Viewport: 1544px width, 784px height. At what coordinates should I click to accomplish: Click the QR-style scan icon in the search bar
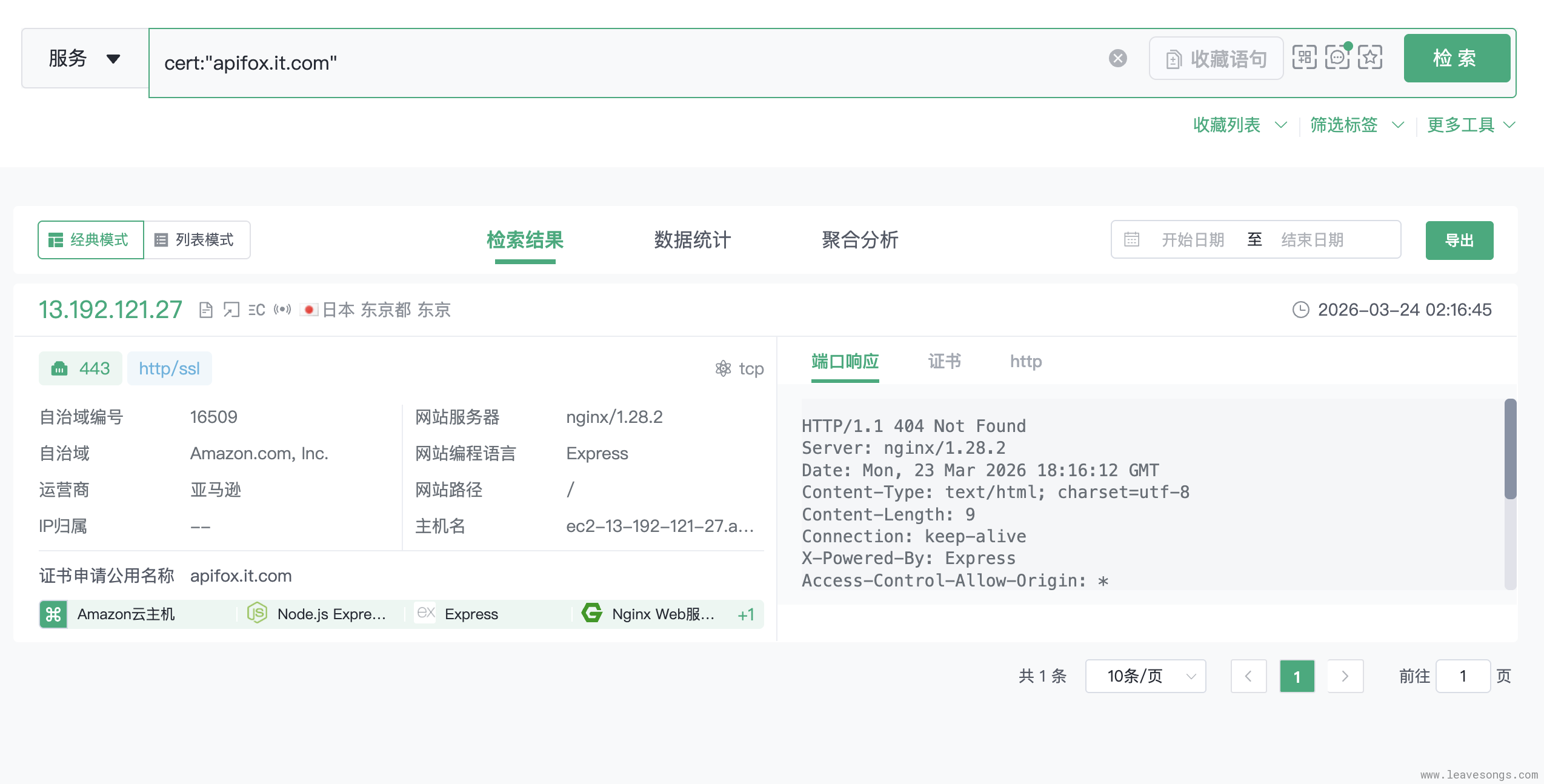click(1304, 58)
